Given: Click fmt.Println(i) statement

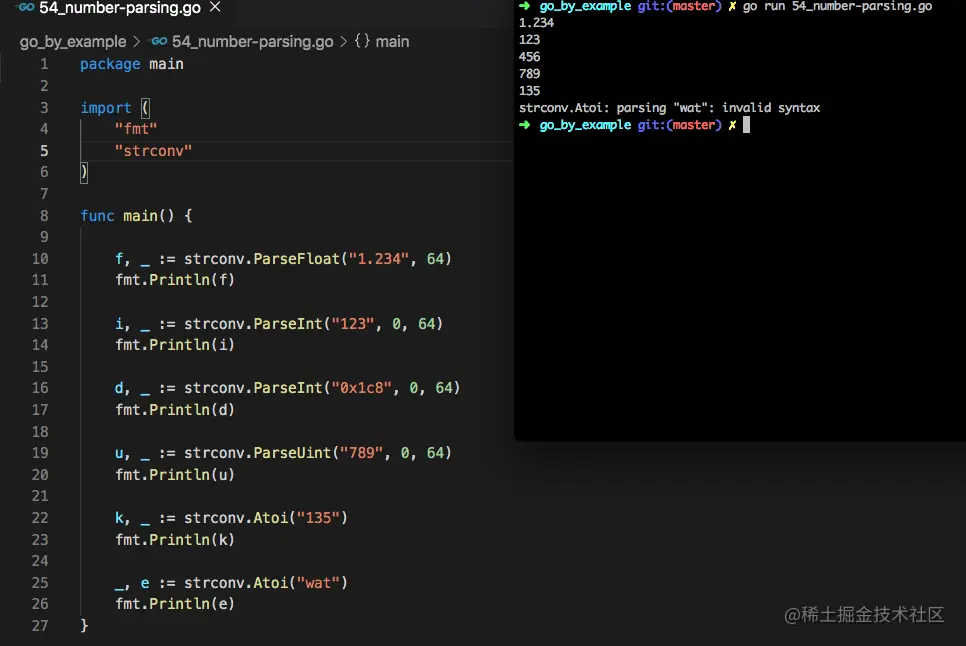Looking at the screenshot, I should click(175, 345).
